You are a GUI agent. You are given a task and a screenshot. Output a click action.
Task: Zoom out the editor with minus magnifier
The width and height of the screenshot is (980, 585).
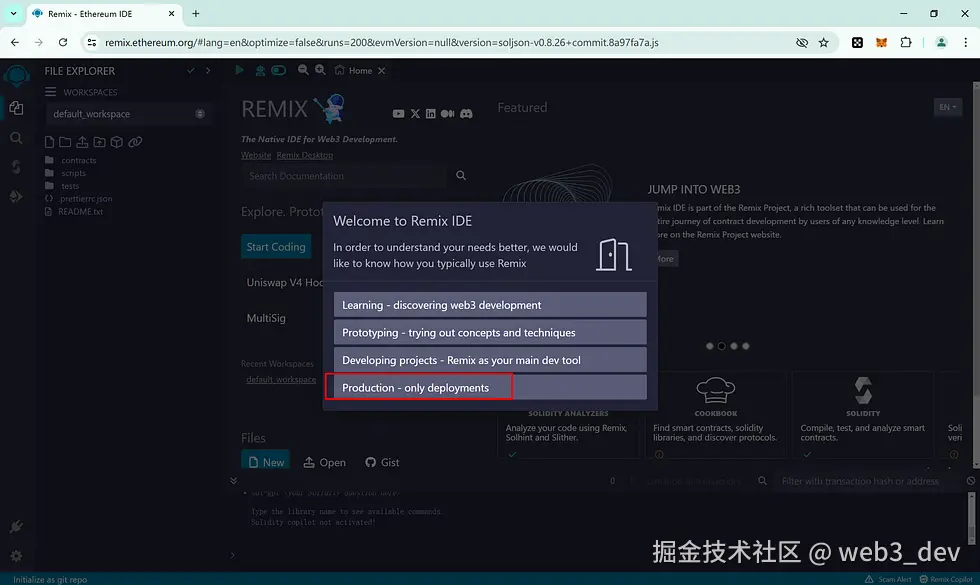click(x=303, y=70)
